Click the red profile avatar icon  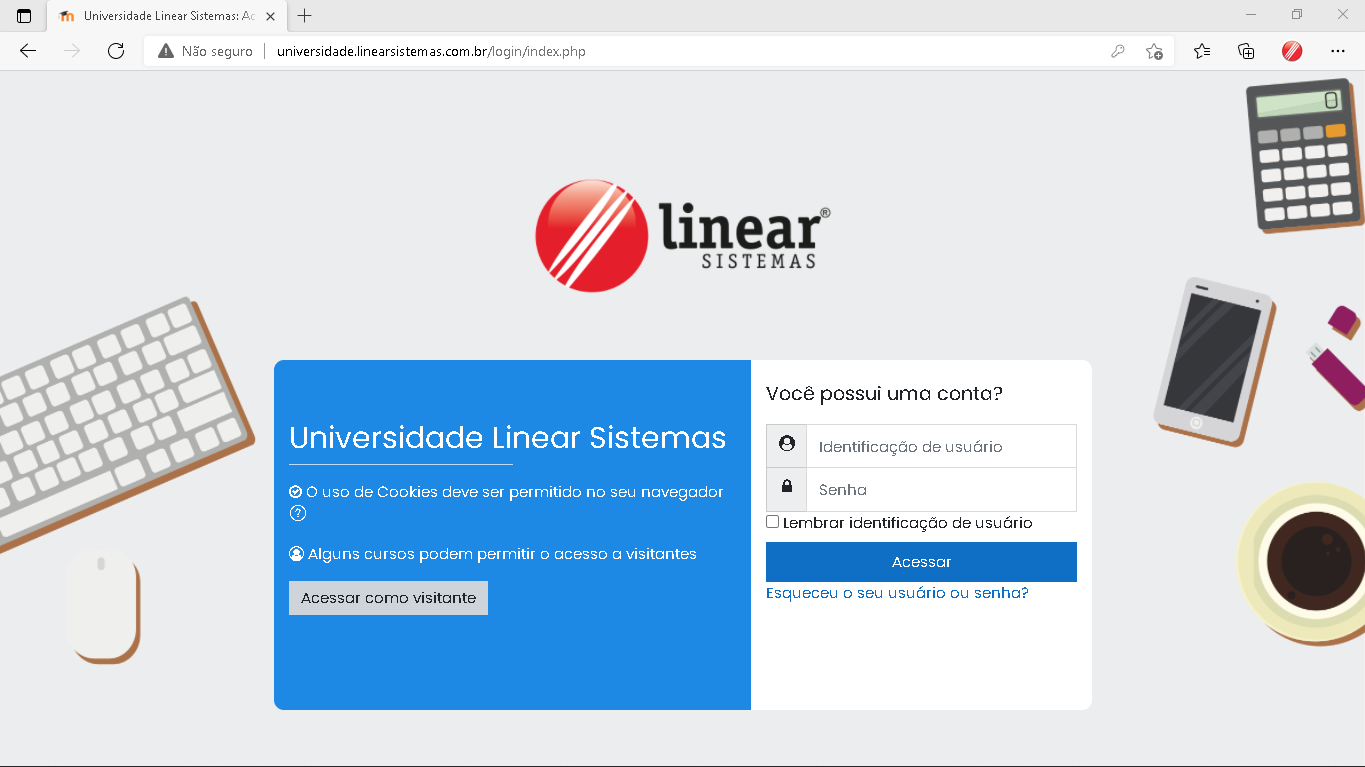tap(1292, 51)
